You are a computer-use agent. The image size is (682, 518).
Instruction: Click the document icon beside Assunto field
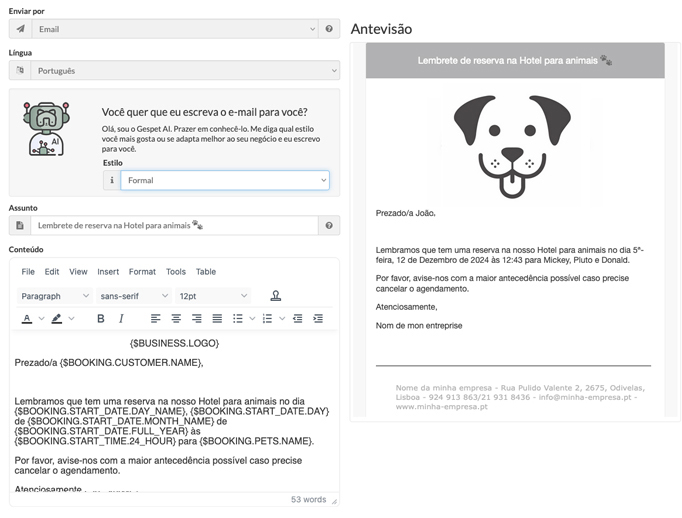click(20, 225)
